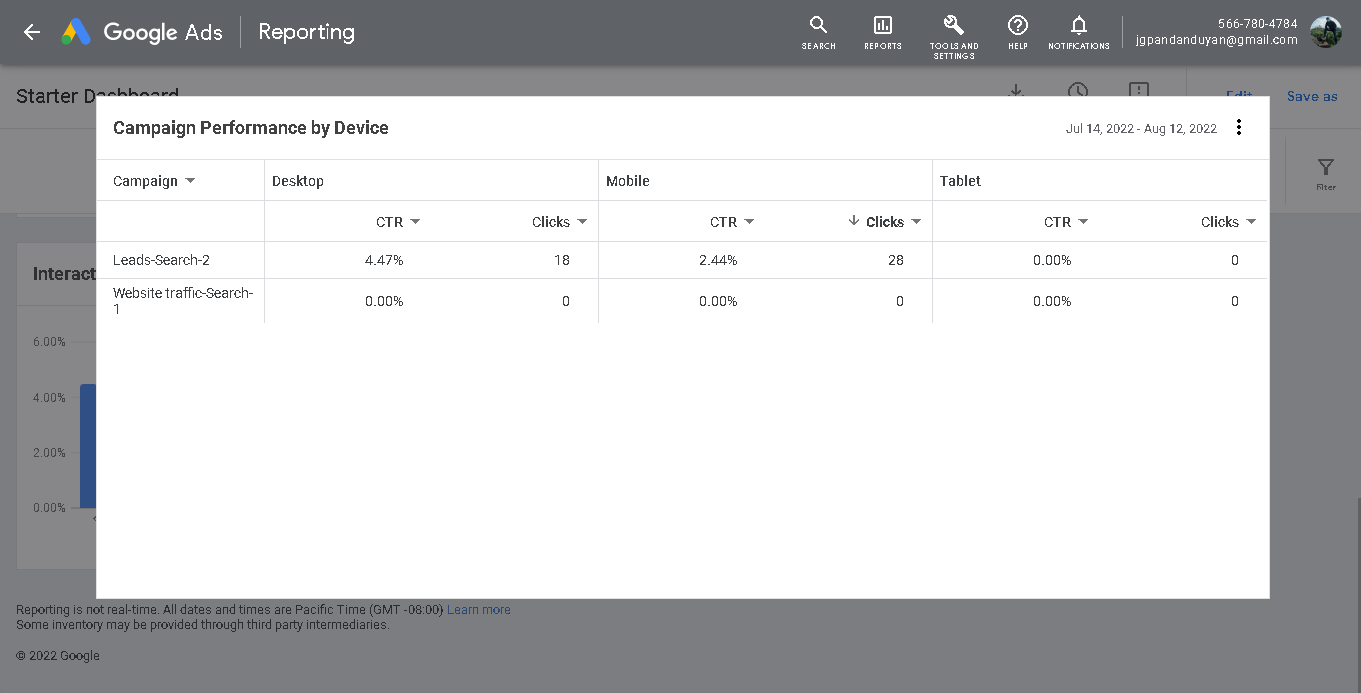
Task: Click the Google Ads logo
Action: click(x=76, y=32)
